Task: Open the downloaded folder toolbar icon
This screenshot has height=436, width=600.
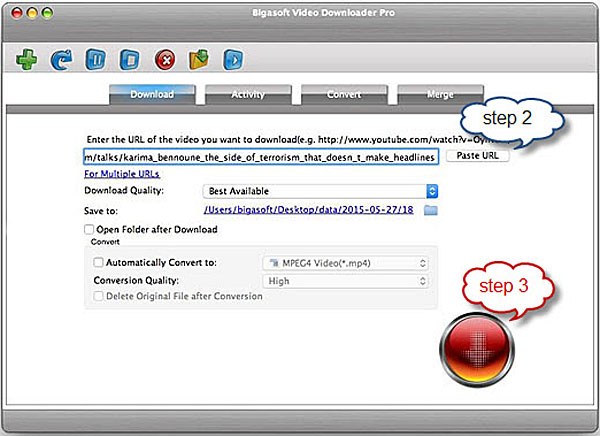Action: [199, 59]
